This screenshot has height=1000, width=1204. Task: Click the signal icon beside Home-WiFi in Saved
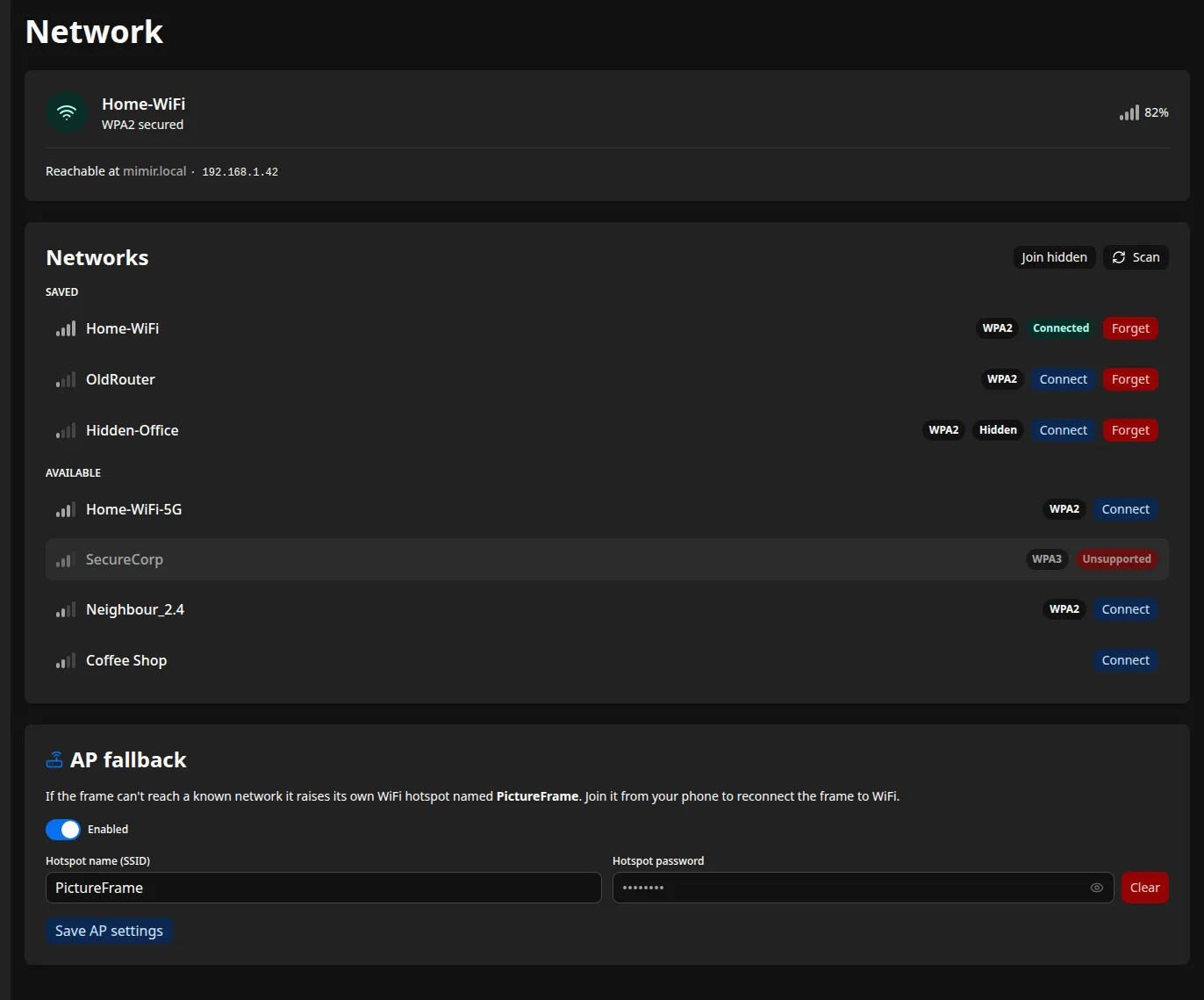click(66, 329)
